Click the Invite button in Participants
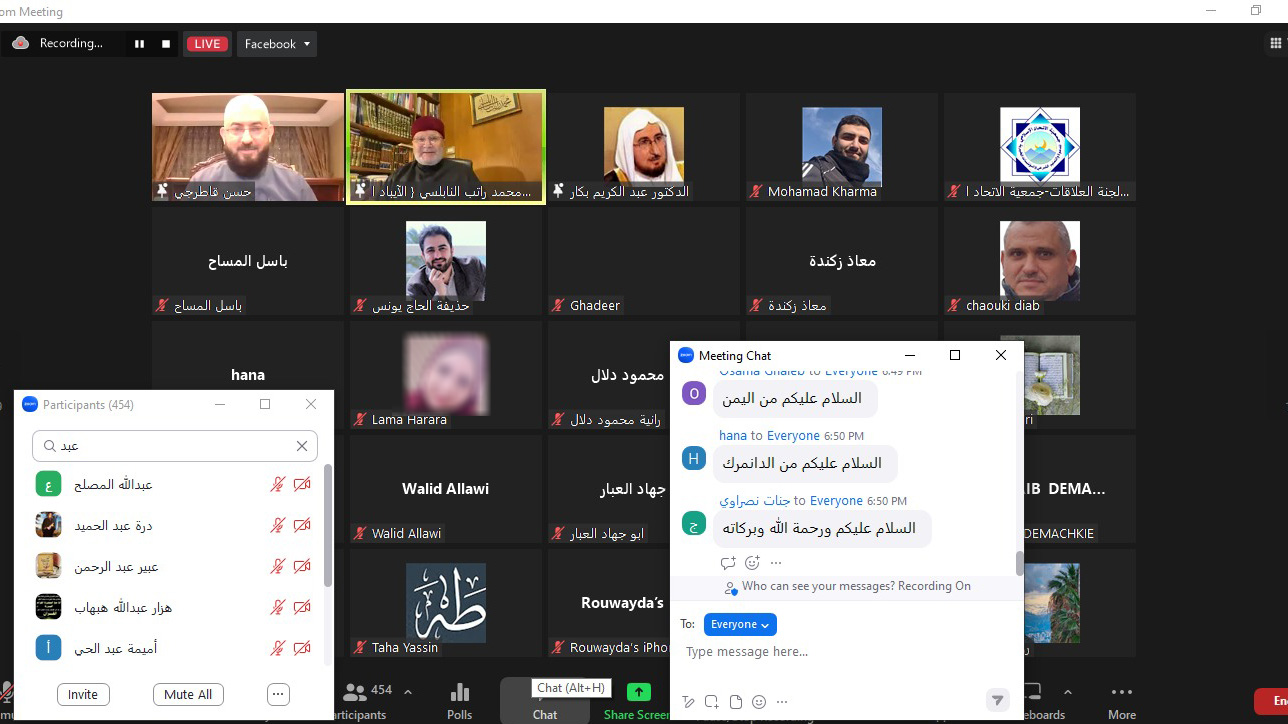The width and height of the screenshot is (1288, 724). (83, 695)
